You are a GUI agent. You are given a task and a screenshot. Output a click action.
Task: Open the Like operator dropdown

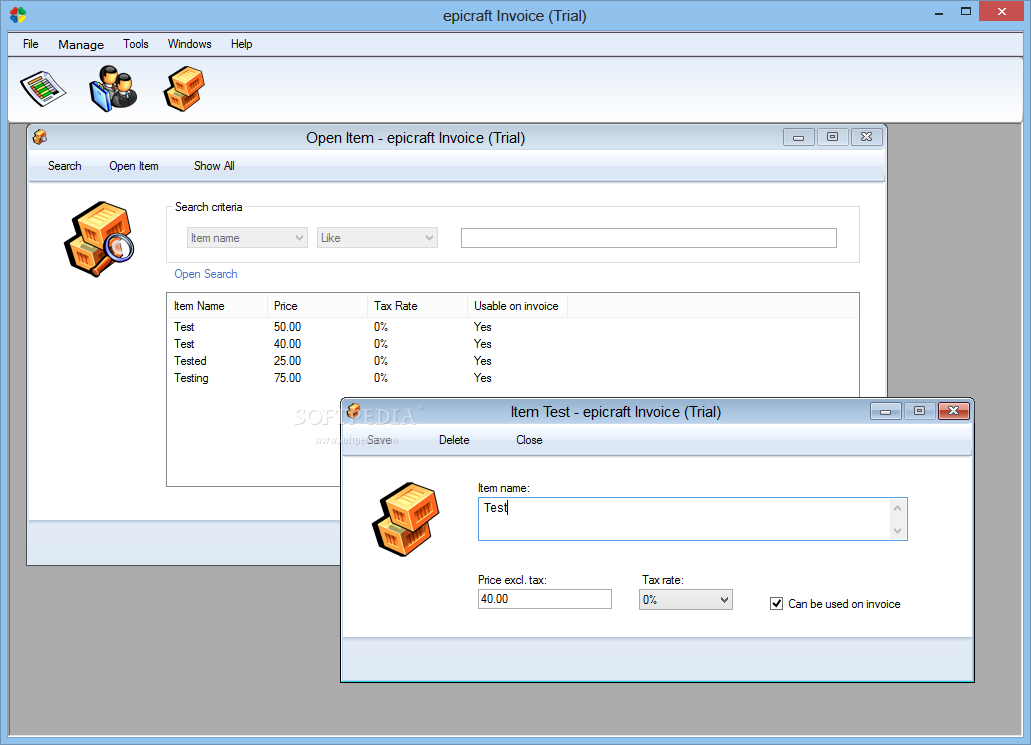pos(377,238)
